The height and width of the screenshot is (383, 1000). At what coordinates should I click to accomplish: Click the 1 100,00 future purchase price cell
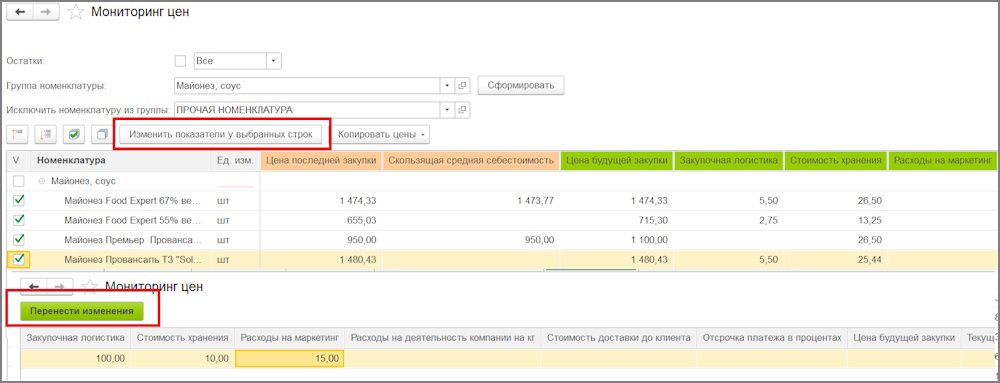(617, 240)
